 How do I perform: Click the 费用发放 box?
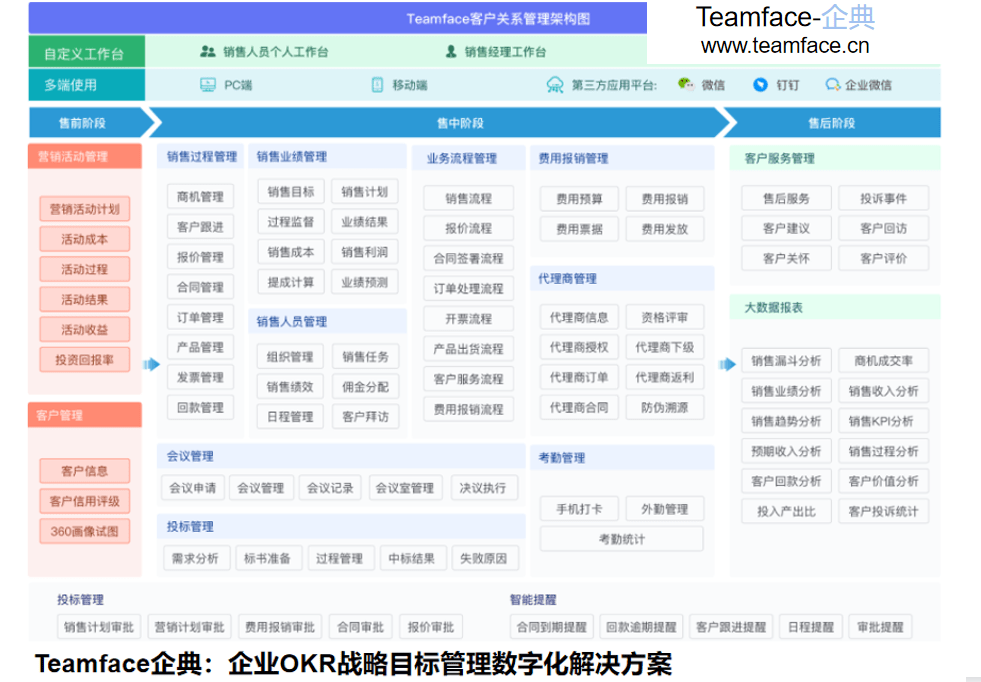pos(665,229)
